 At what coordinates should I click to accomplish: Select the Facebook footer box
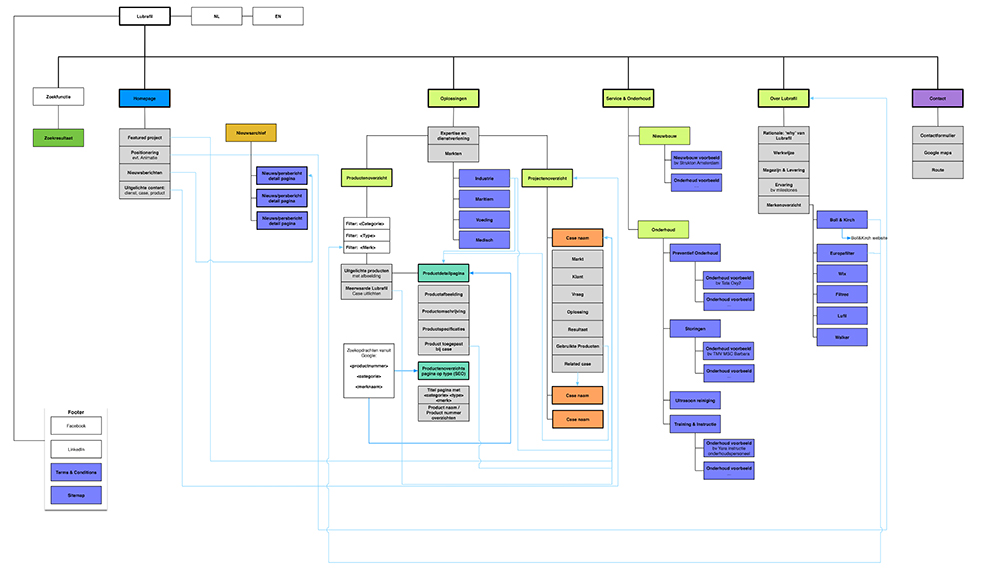(x=76, y=426)
